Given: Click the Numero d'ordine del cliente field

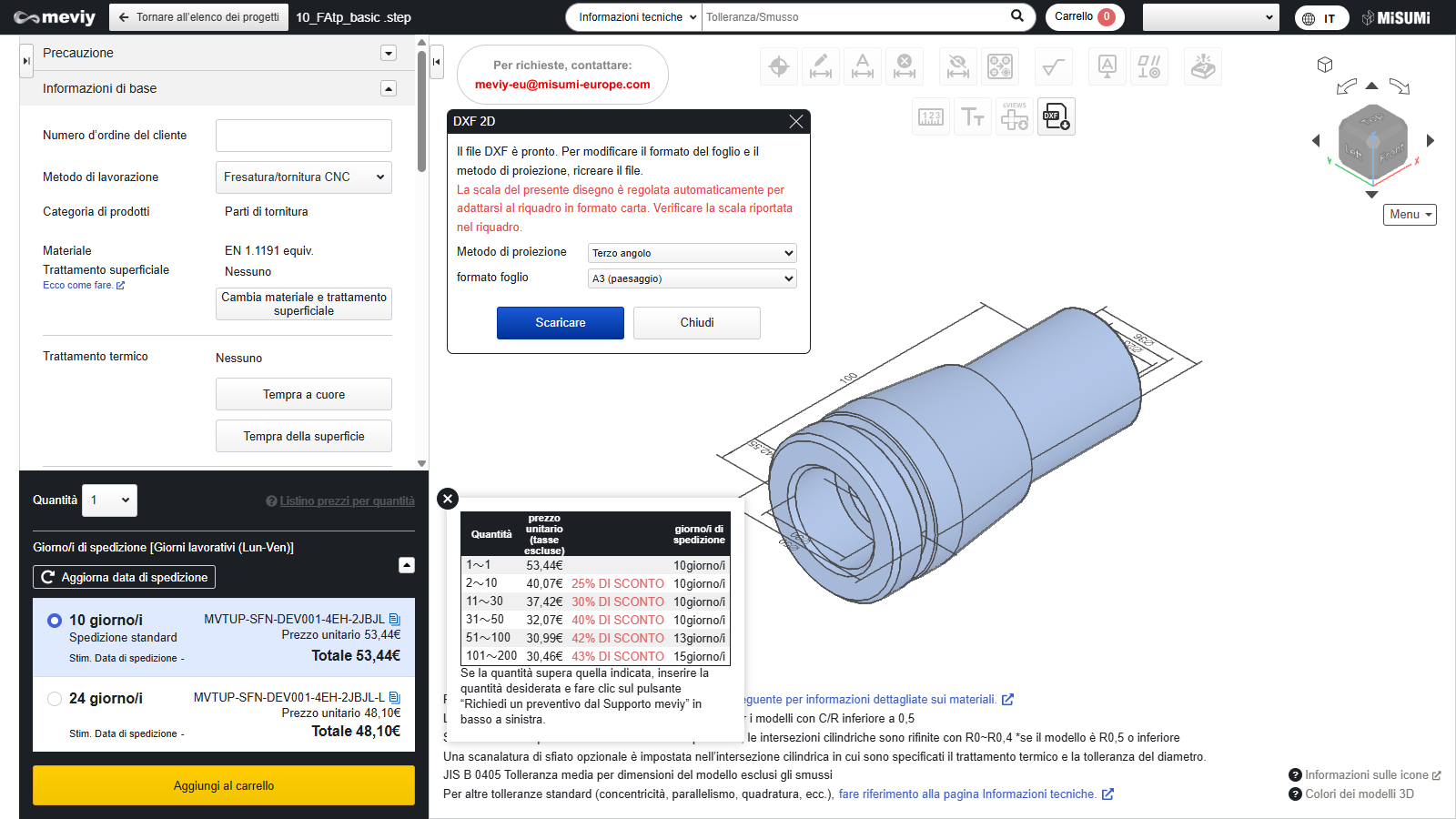Looking at the screenshot, I should click(x=304, y=136).
